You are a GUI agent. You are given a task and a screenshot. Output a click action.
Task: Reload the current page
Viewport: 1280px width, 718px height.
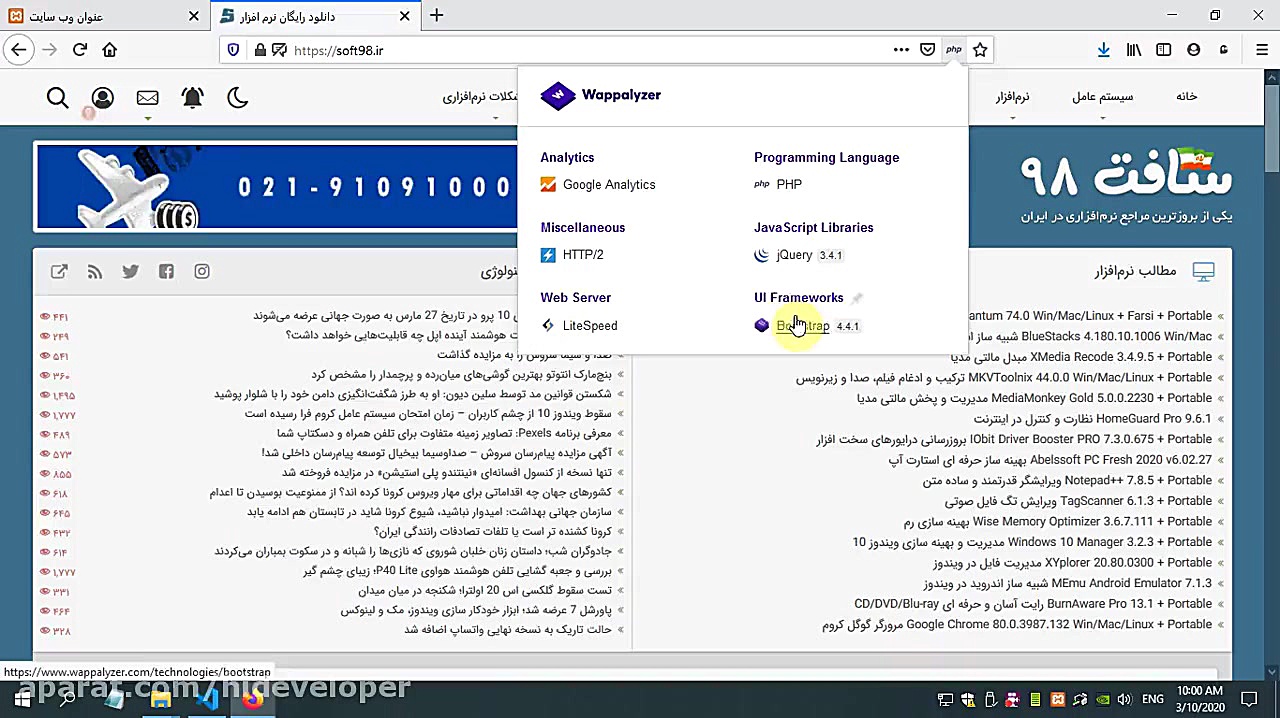click(80, 50)
